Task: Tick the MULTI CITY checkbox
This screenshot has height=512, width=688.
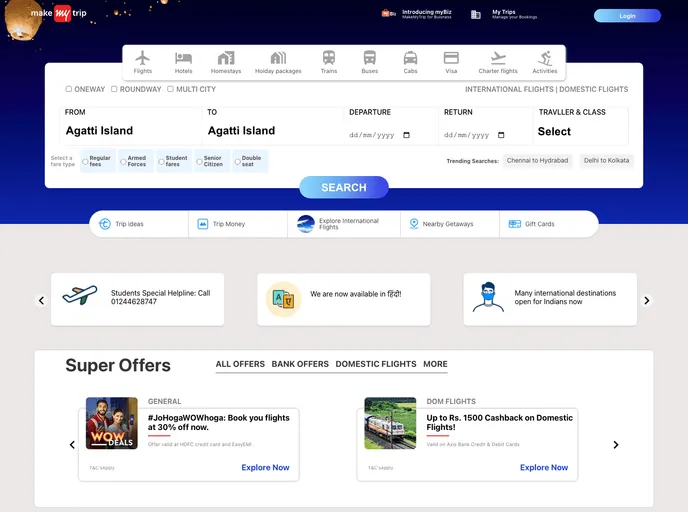Action: pos(170,89)
